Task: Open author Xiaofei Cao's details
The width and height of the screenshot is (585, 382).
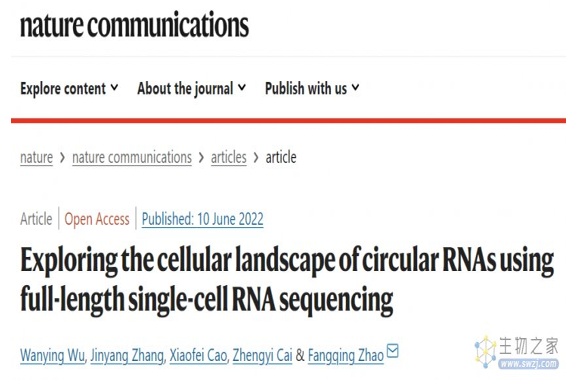Action: (198, 356)
